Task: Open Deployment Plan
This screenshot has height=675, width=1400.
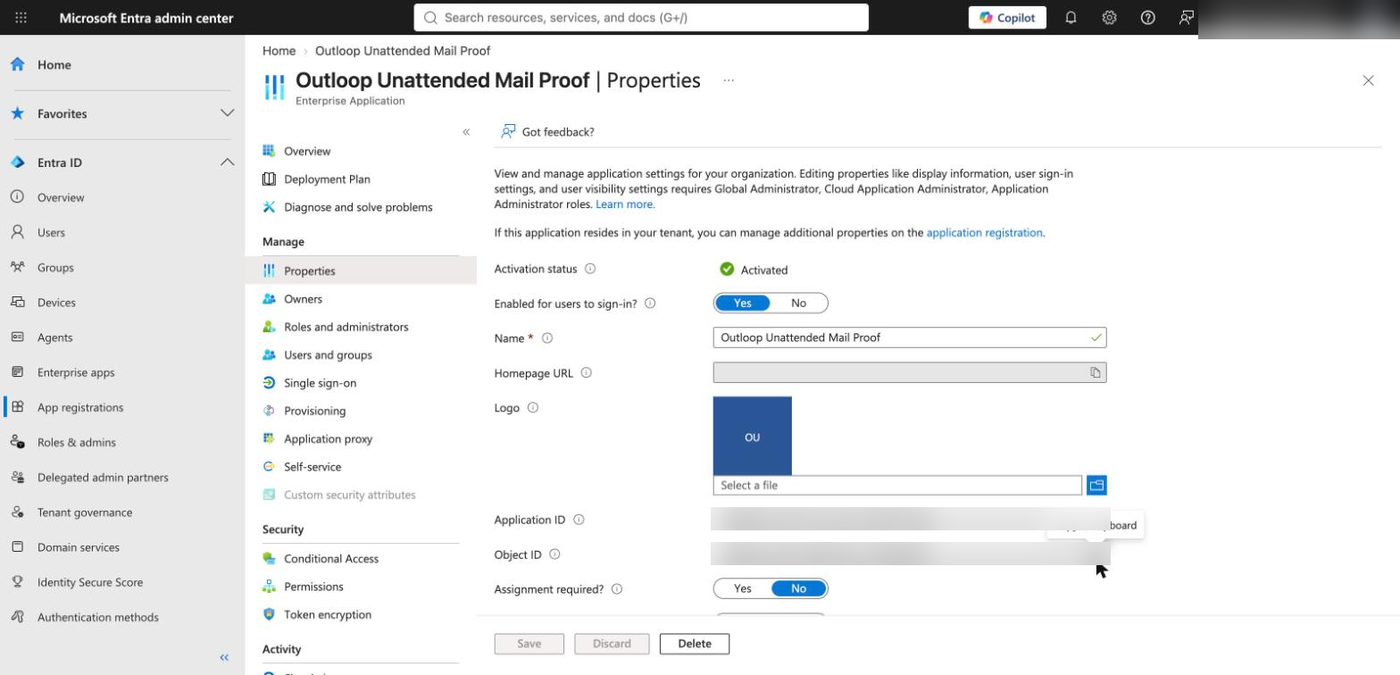Action: pos(327,179)
